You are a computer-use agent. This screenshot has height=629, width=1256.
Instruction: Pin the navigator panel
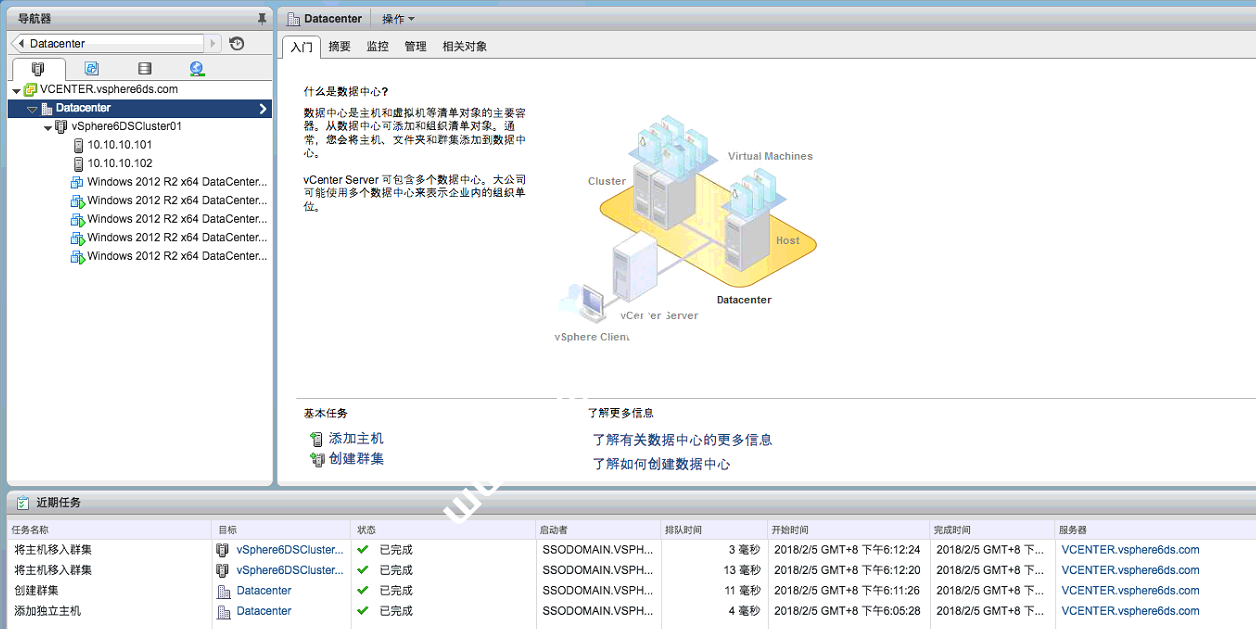(262, 18)
